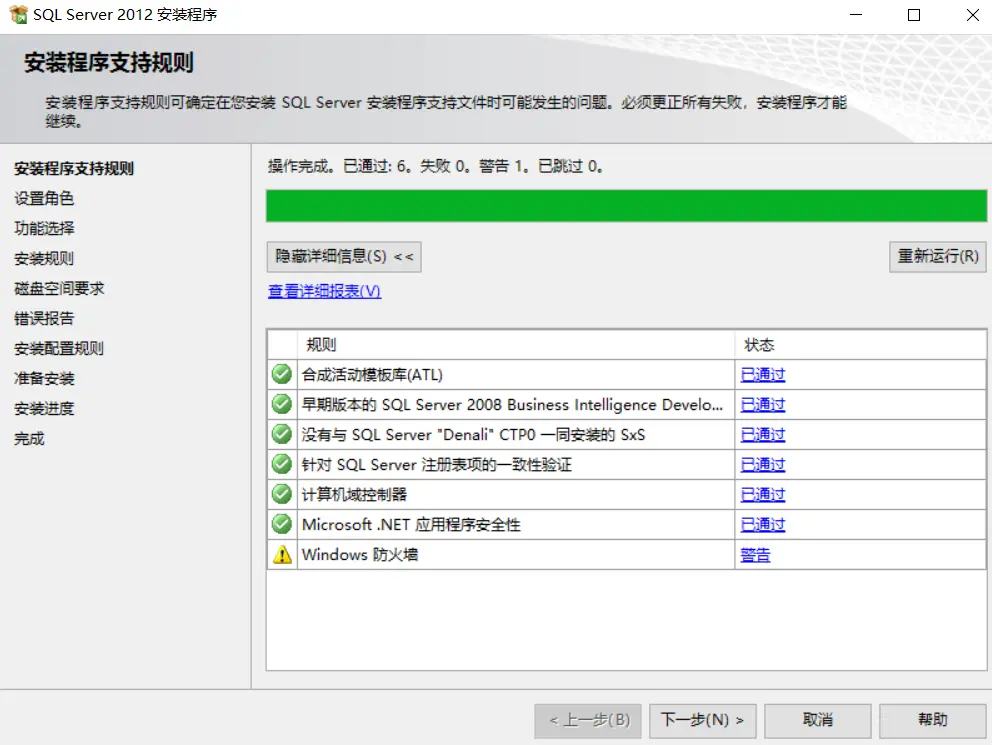Click green check icon for 注册表项的一致性验证 row

point(282,464)
